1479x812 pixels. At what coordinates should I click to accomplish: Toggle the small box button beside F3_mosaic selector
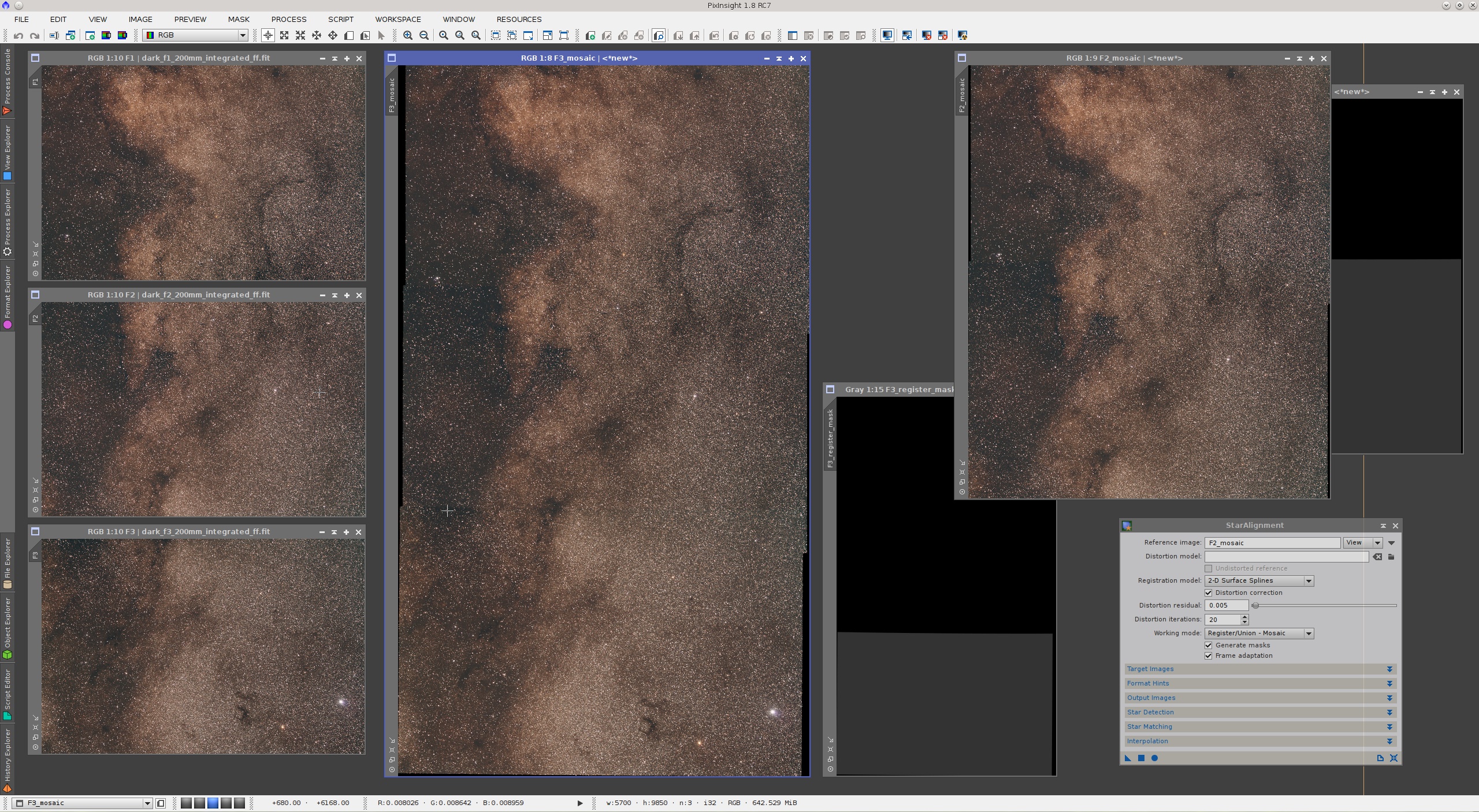161,803
